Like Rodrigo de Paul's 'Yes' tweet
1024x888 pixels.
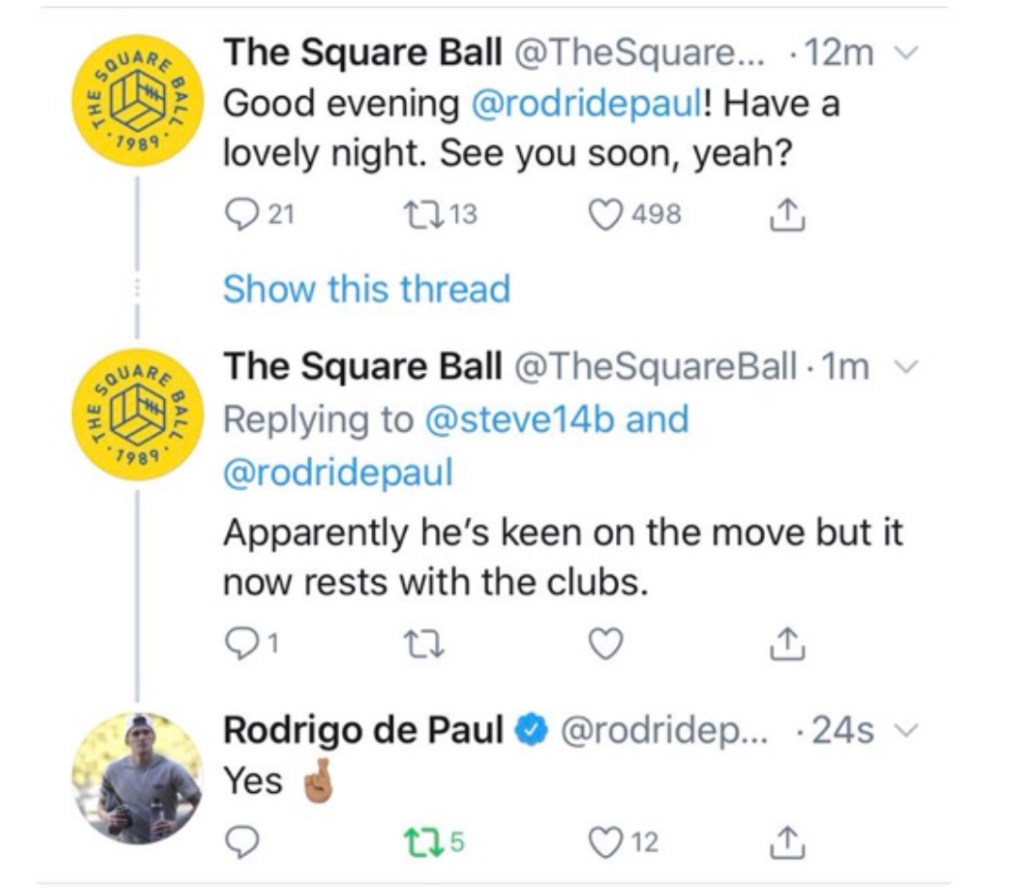pos(606,843)
